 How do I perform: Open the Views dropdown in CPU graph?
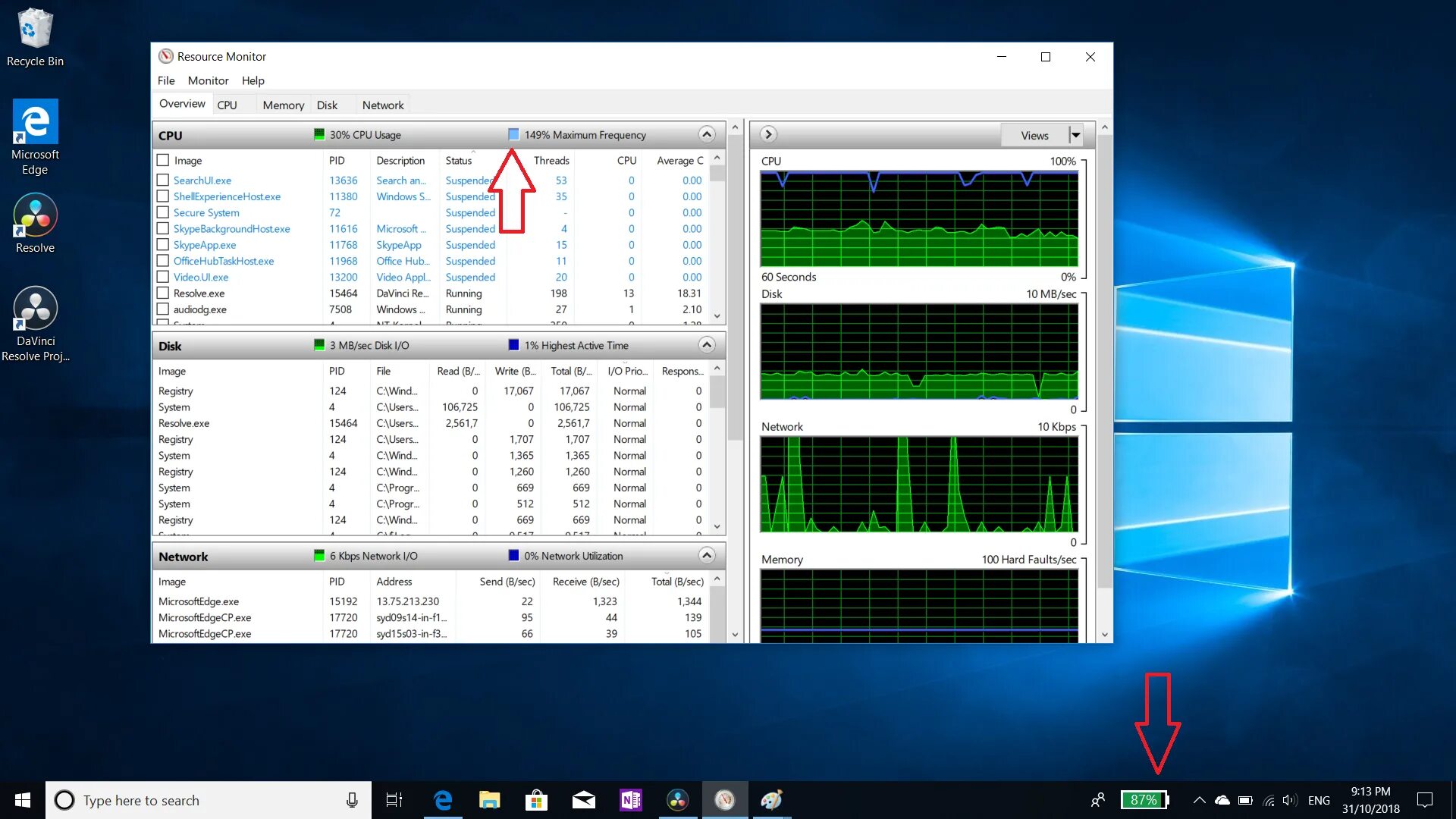point(1075,134)
